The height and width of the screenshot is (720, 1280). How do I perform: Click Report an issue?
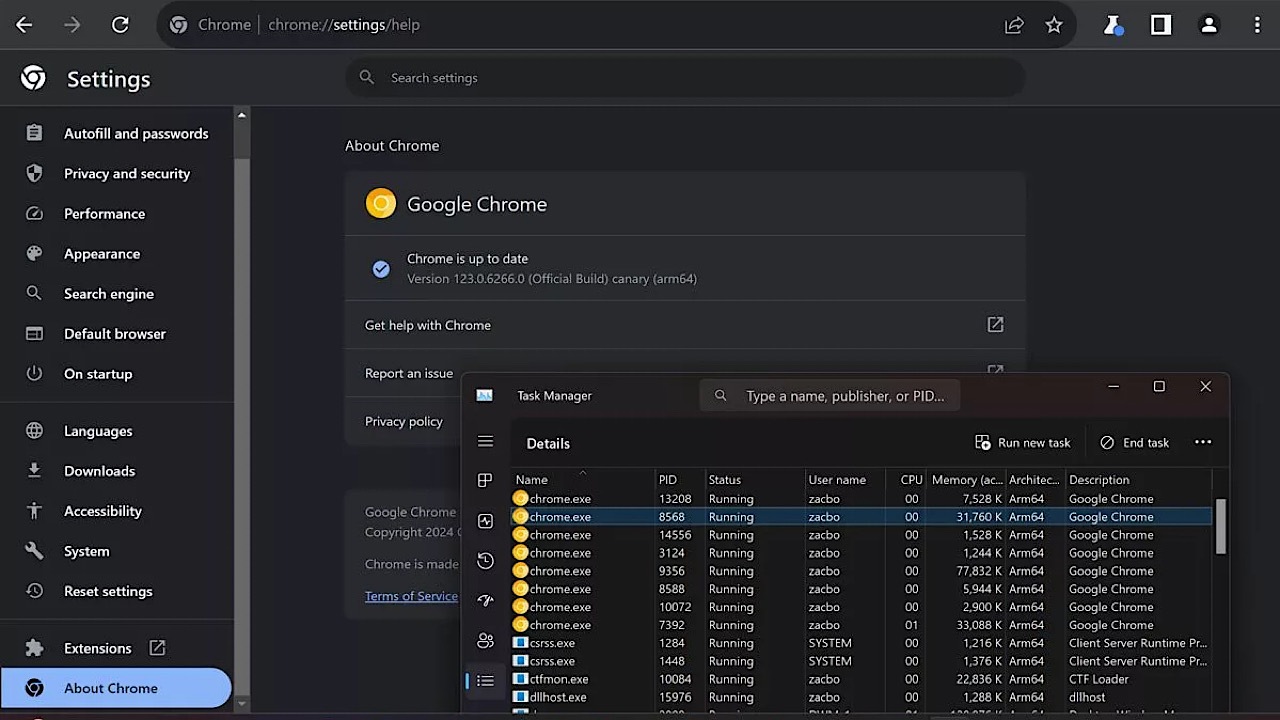[x=409, y=373]
